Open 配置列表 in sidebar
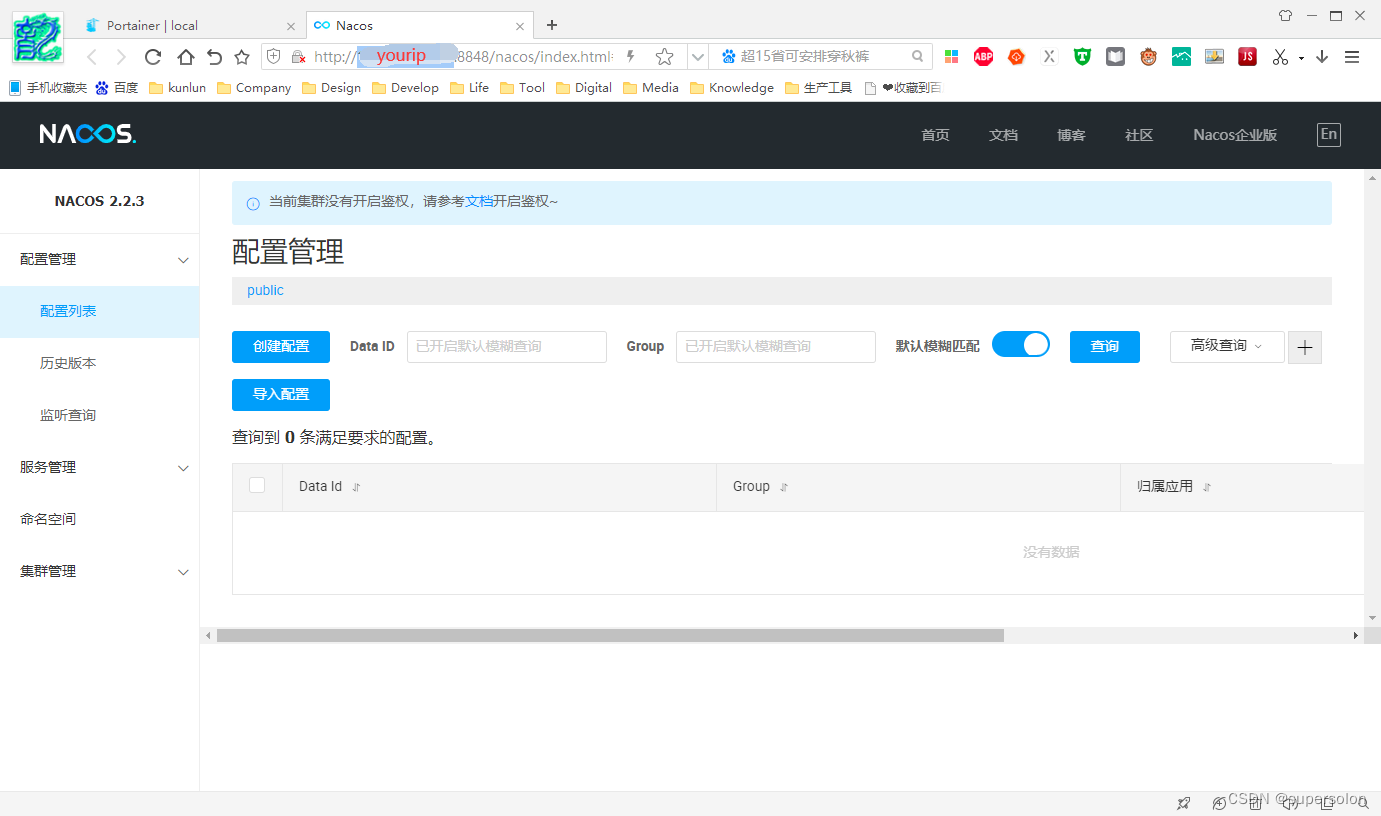Image resolution: width=1381 pixels, height=816 pixels. click(100, 311)
